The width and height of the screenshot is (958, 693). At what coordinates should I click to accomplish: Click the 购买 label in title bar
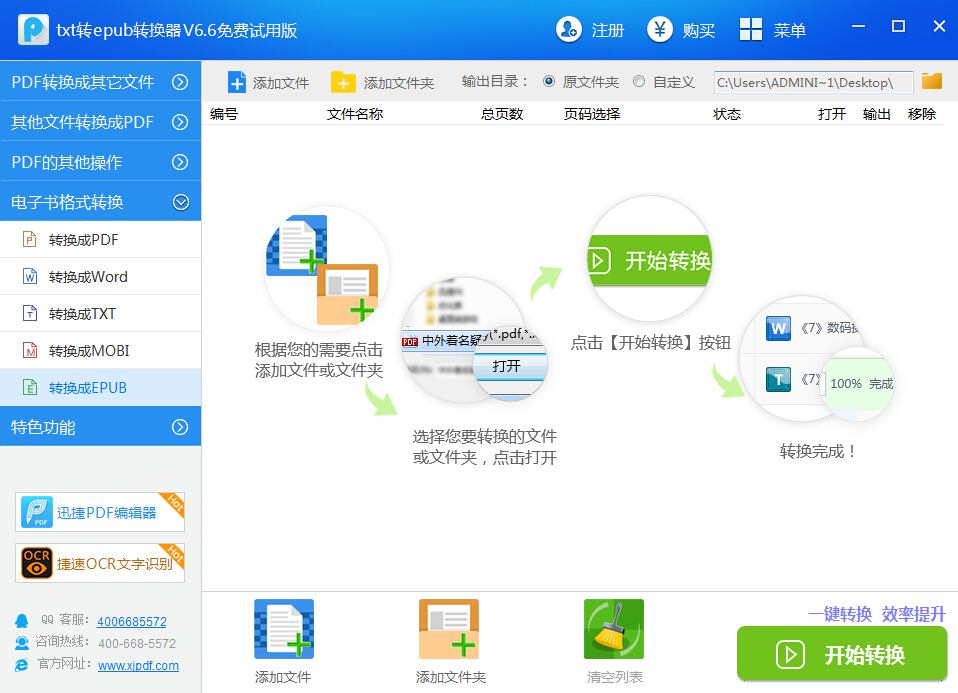698,30
